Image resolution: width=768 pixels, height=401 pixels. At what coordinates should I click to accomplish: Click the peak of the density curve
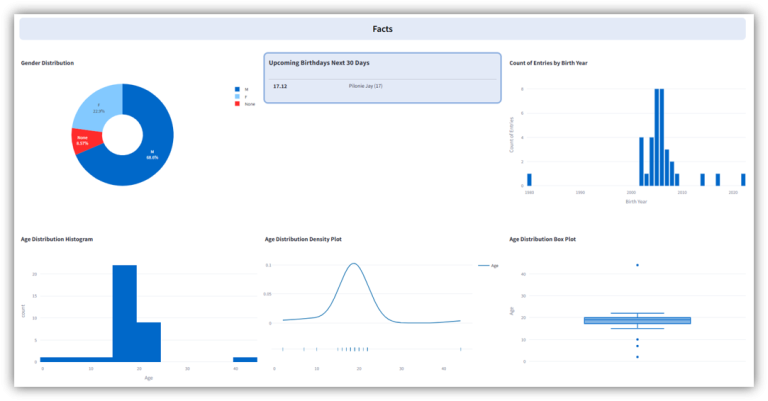353,264
